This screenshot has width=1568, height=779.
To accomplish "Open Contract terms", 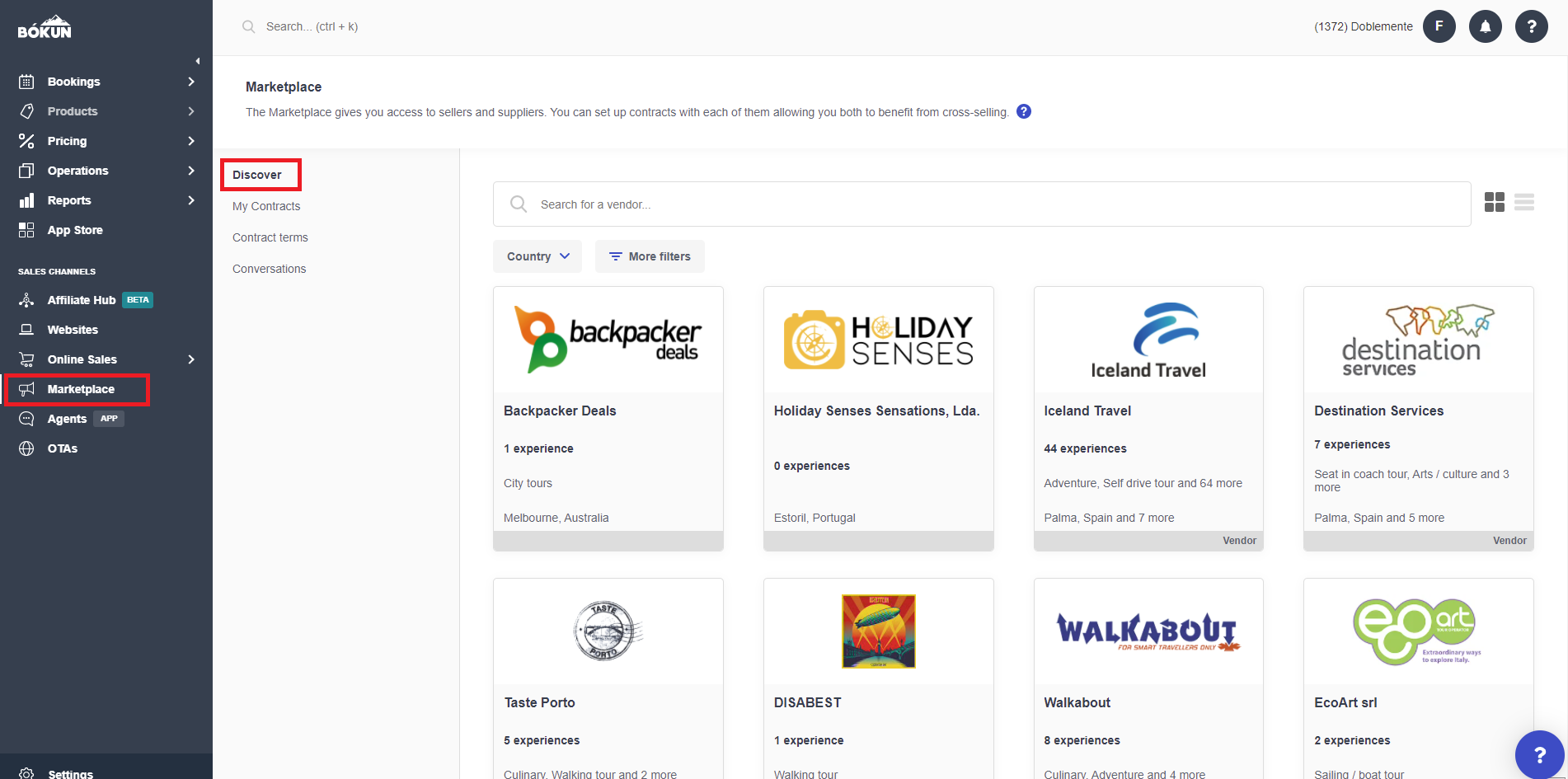I will point(270,237).
